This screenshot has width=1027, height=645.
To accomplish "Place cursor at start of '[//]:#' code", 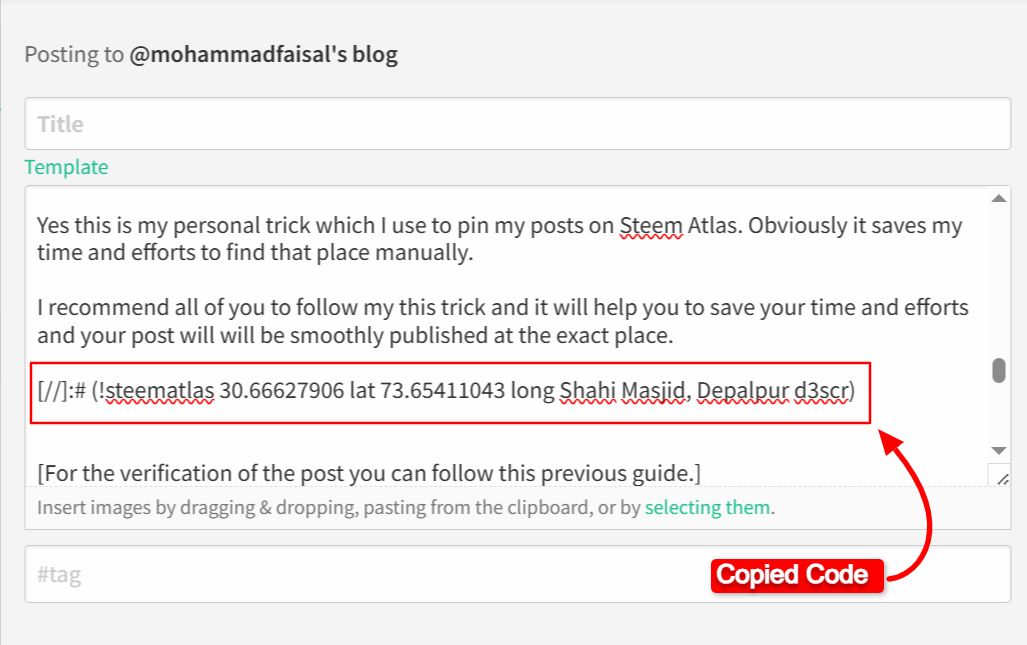I will [x=39, y=392].
